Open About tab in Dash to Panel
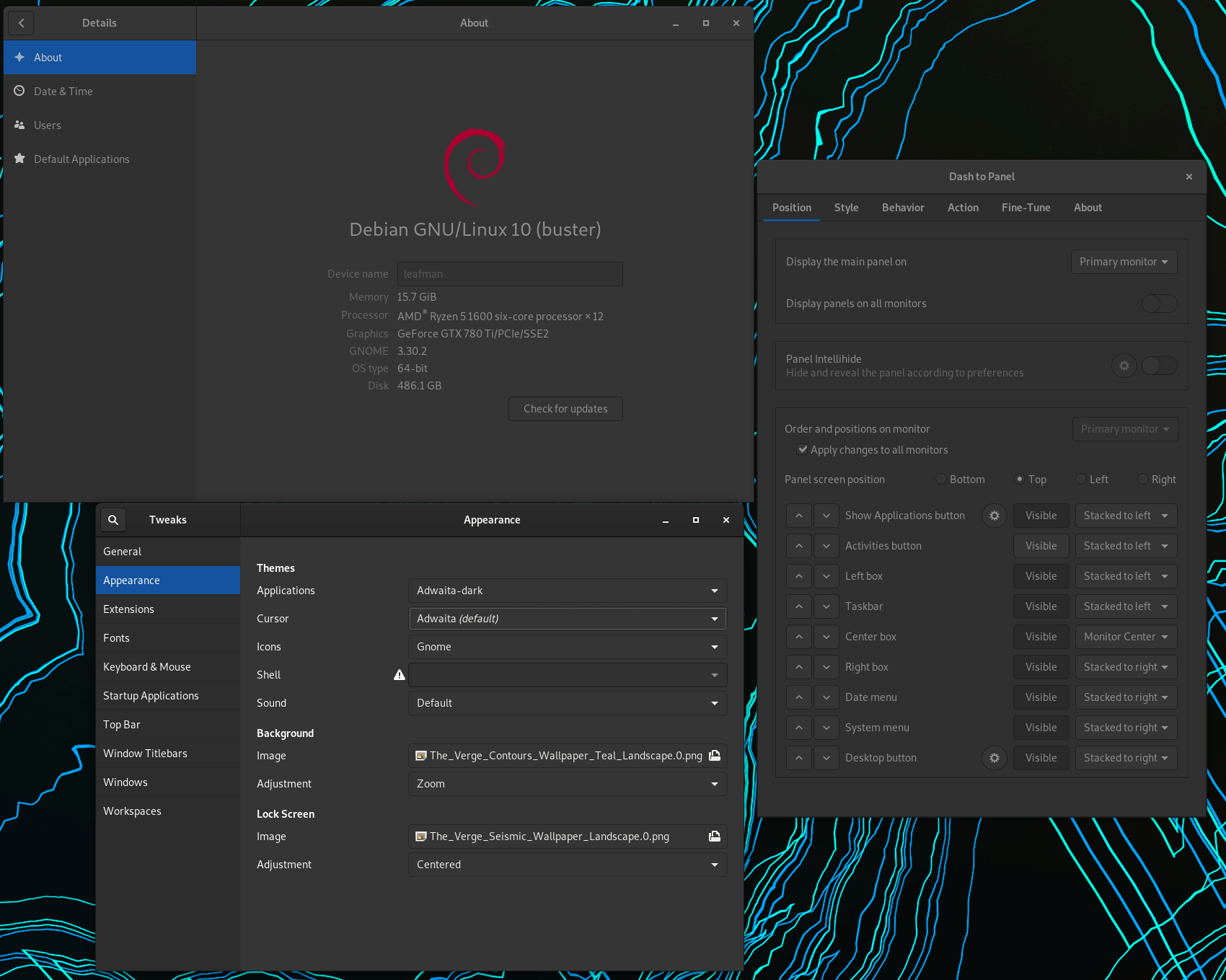The width and height of the screenshot is (1226, 980). [x=1088, y=208]
